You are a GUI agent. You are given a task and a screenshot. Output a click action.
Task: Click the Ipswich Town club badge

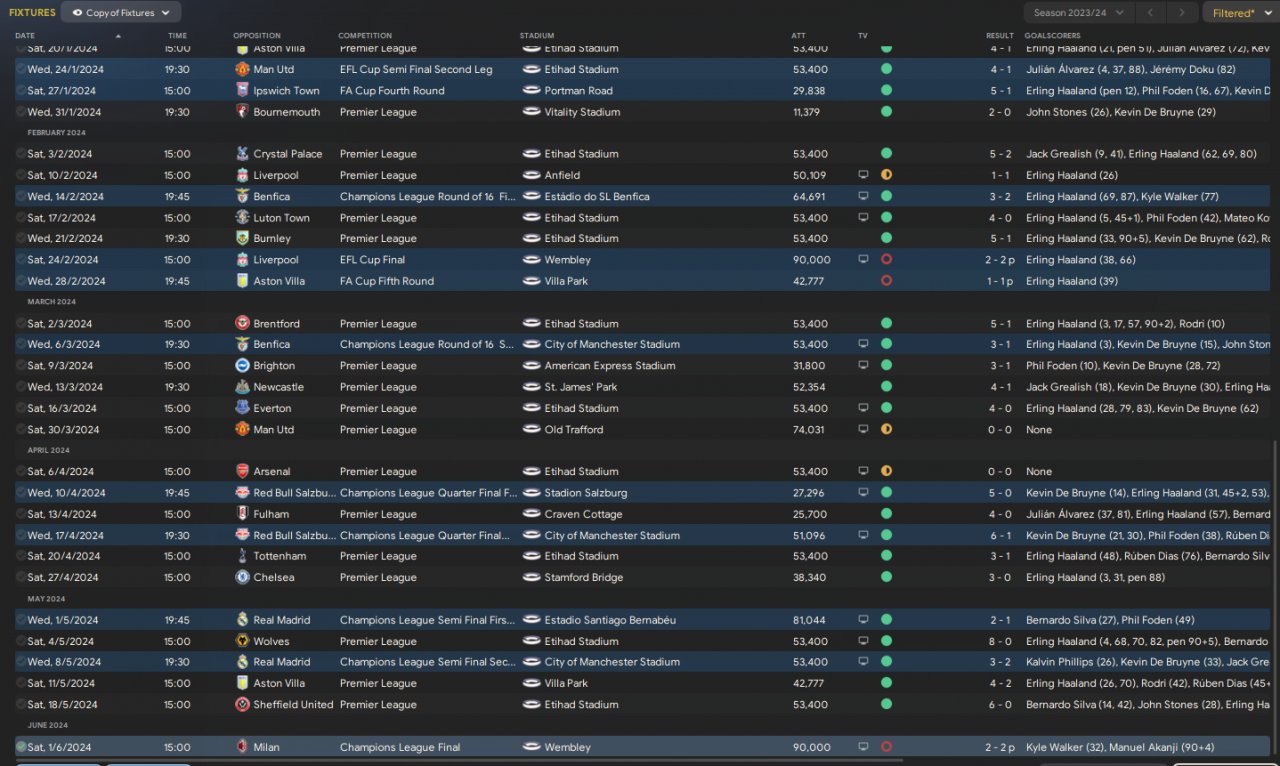[242, 91]
